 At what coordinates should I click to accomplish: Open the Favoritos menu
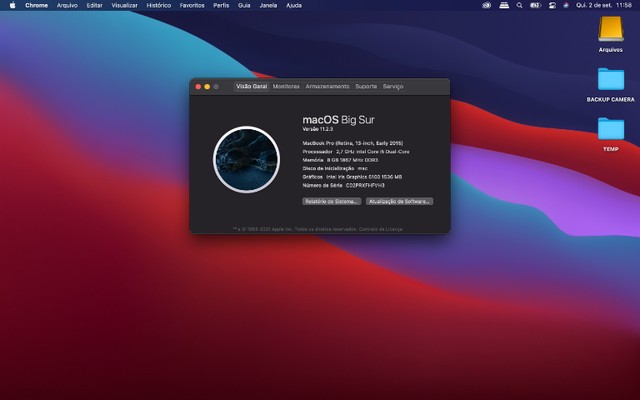point(192,5)
